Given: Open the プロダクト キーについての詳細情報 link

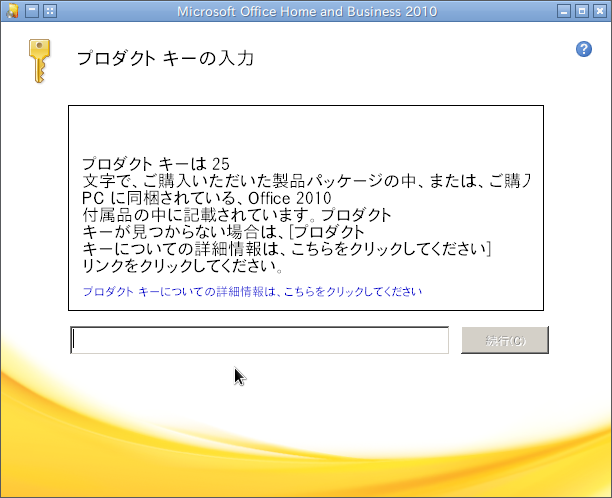Looking at the screenshot, I should [252, 292].
